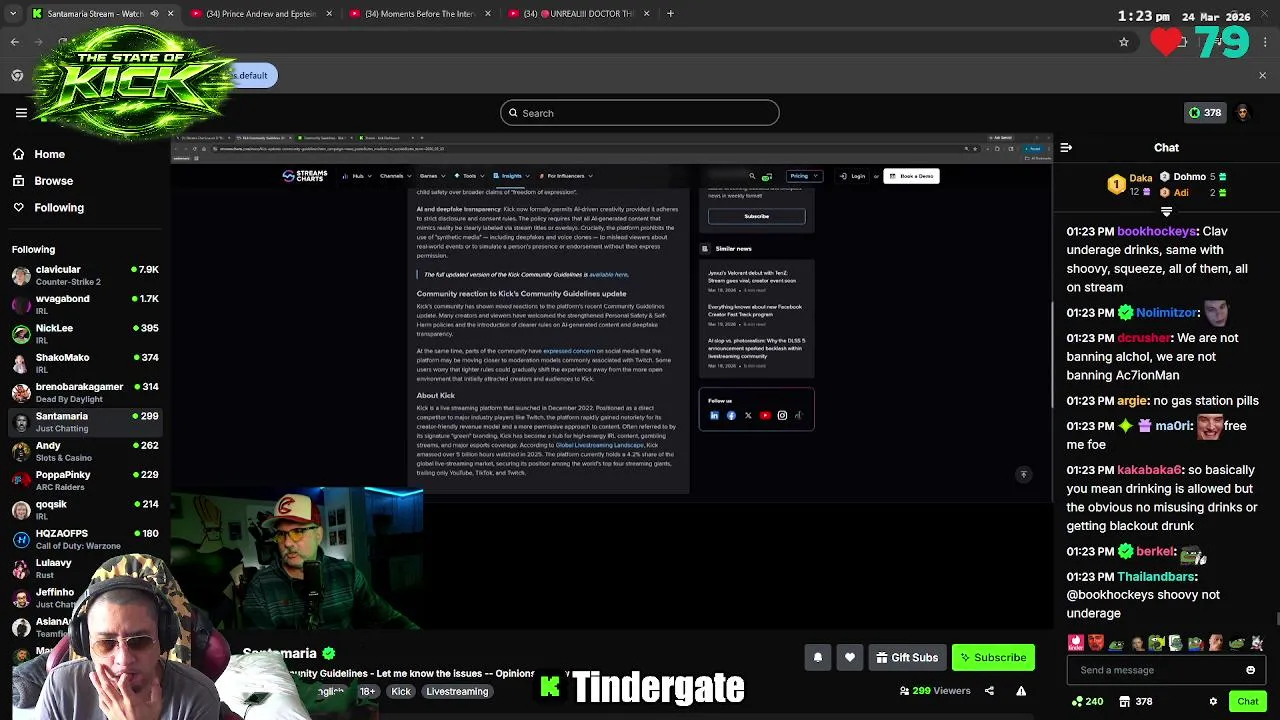
Task: Click the user profile avatar top right
Action: click(x=1242, y=113)
